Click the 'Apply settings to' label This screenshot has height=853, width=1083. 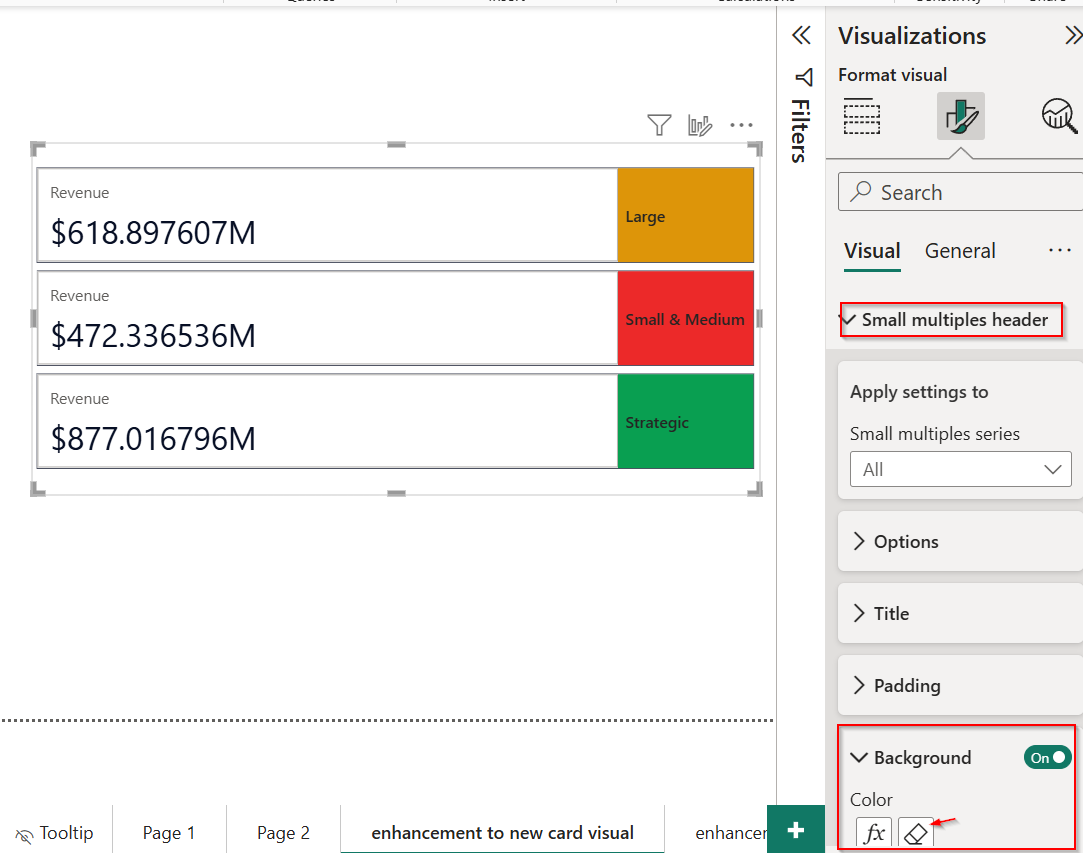click(x=919, y=392)
